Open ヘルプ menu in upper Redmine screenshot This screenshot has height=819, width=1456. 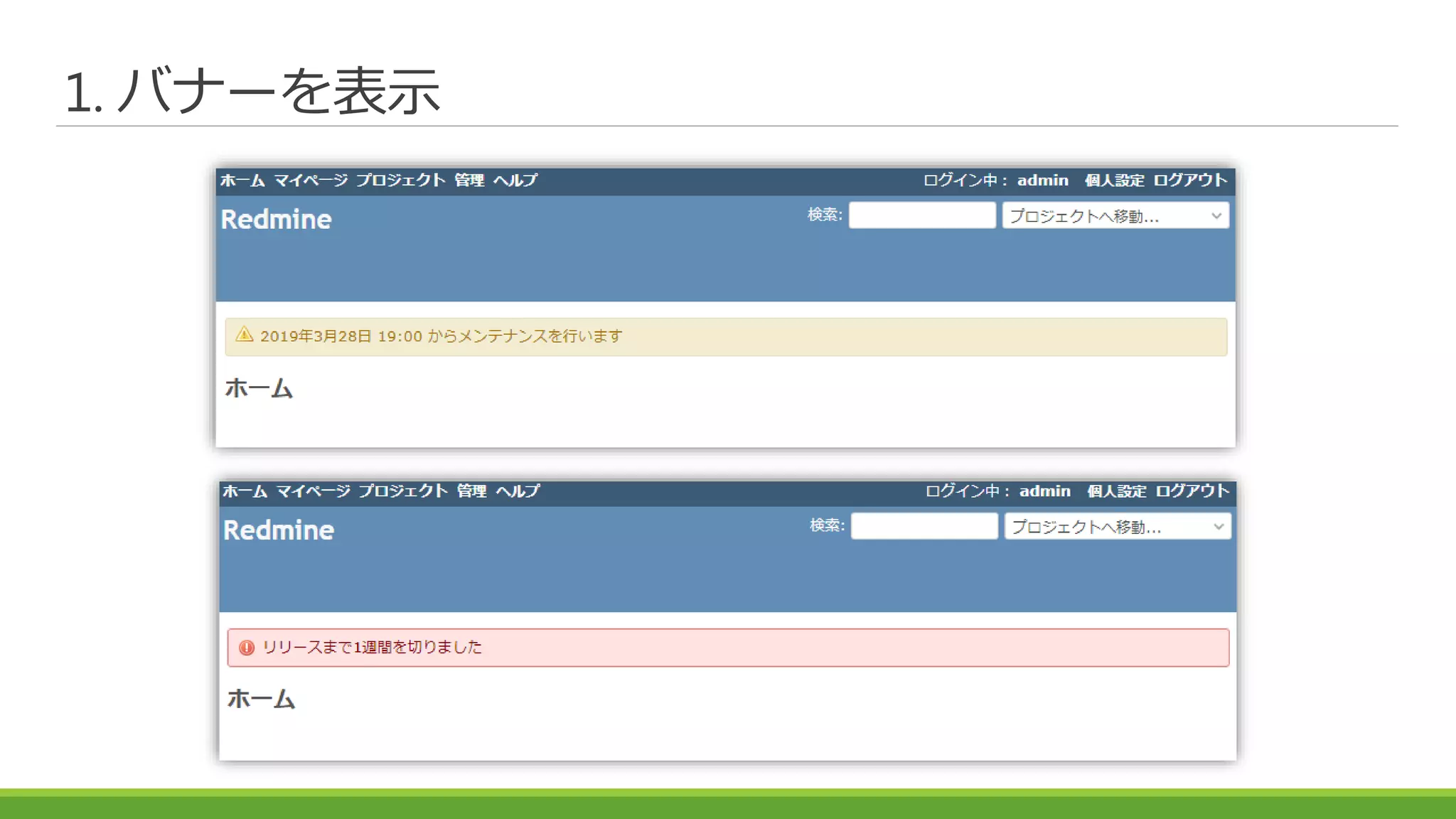point(515,181)
